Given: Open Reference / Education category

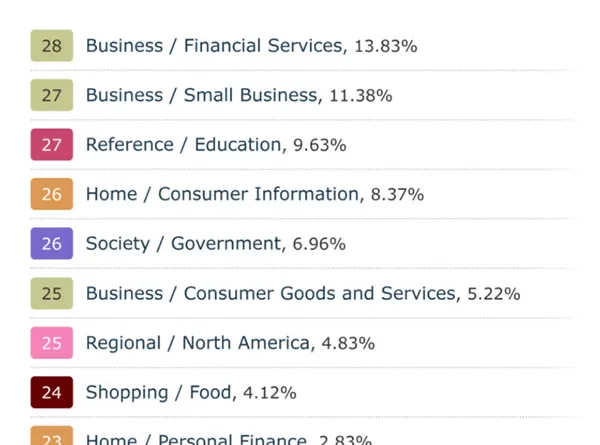Looking at the screenshot, I should (x=186, y=145).
